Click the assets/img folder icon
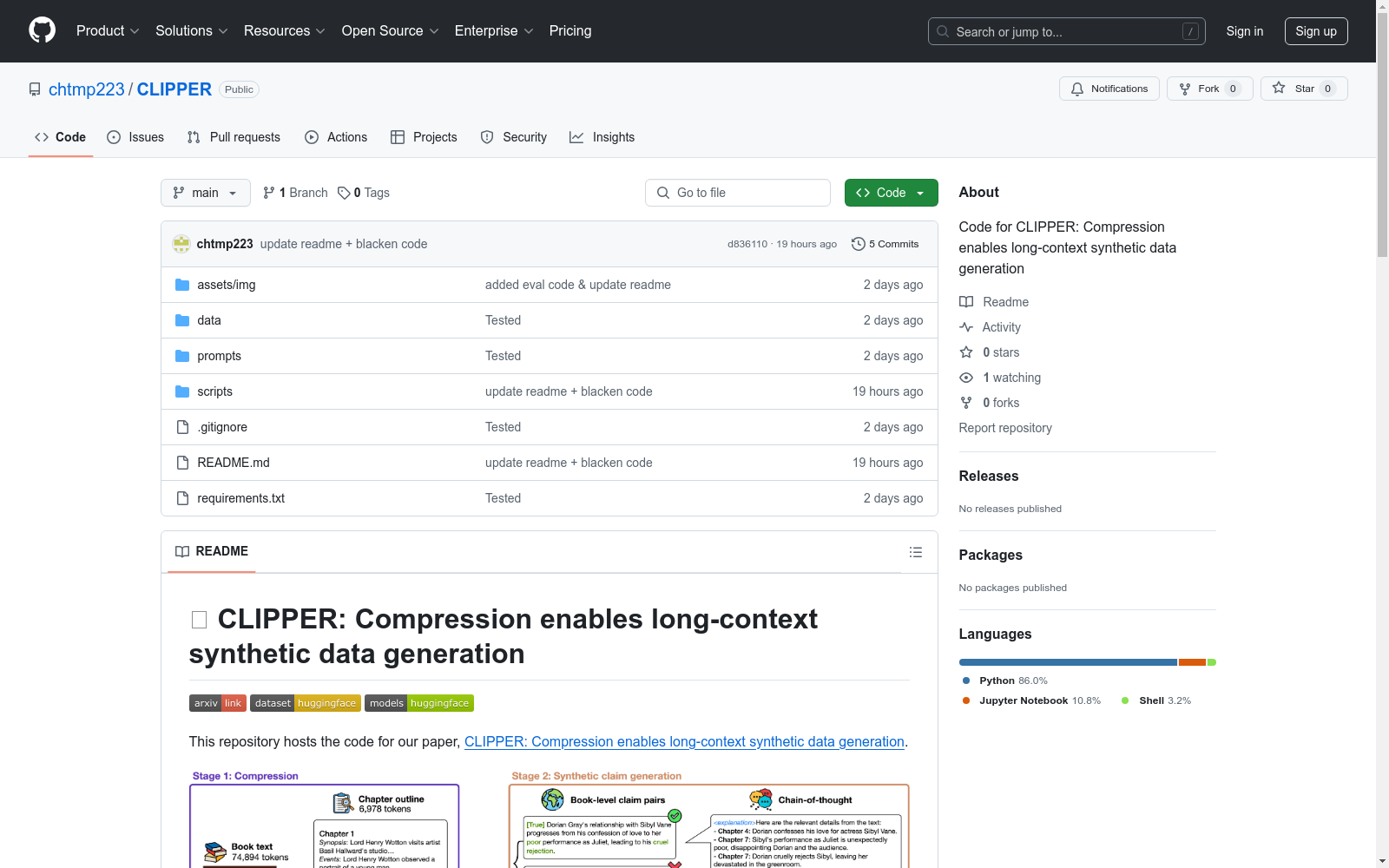Image resolution: width=1389 pixels, height=868 pixels. click(x=182, y=285)
